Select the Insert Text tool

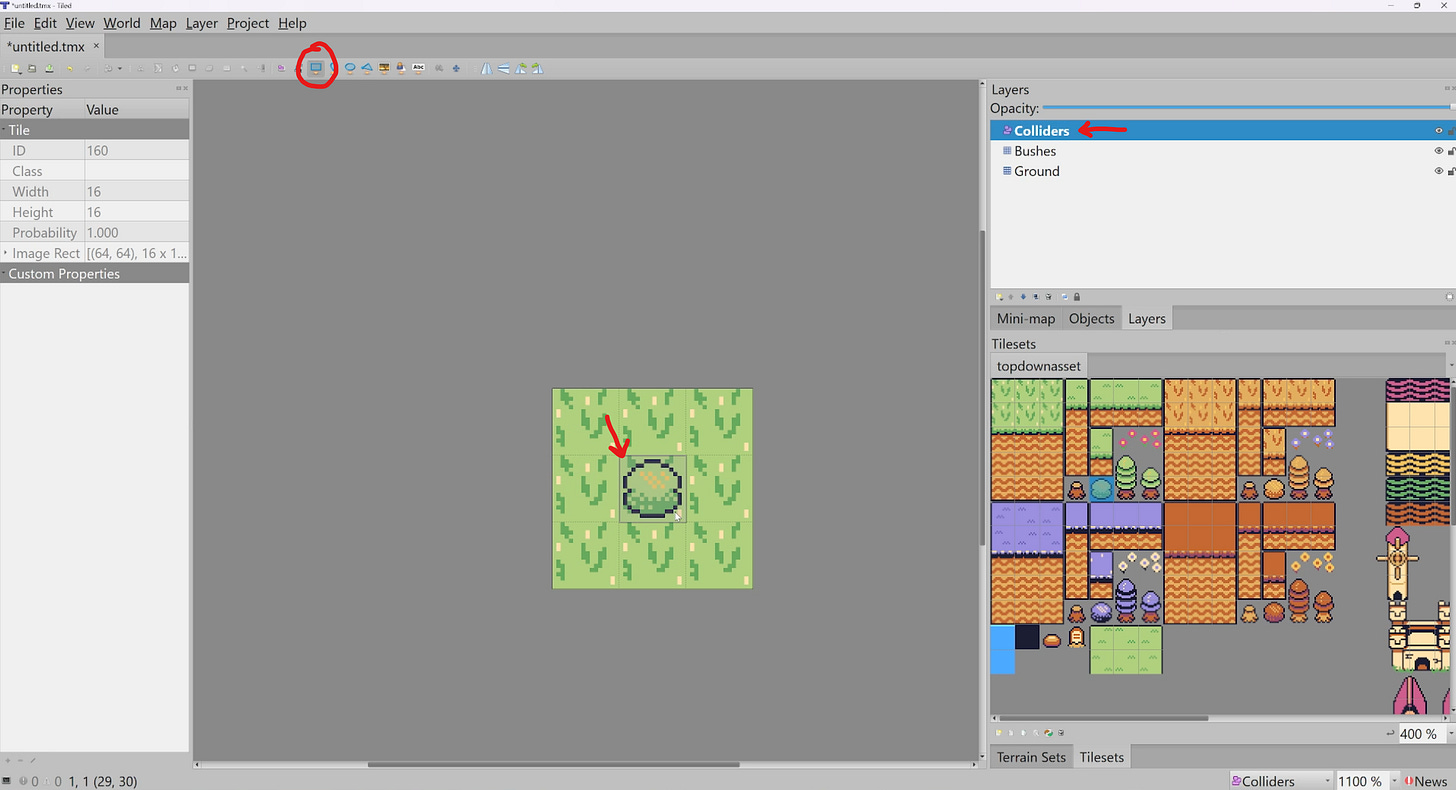click(x=419, y=68)
